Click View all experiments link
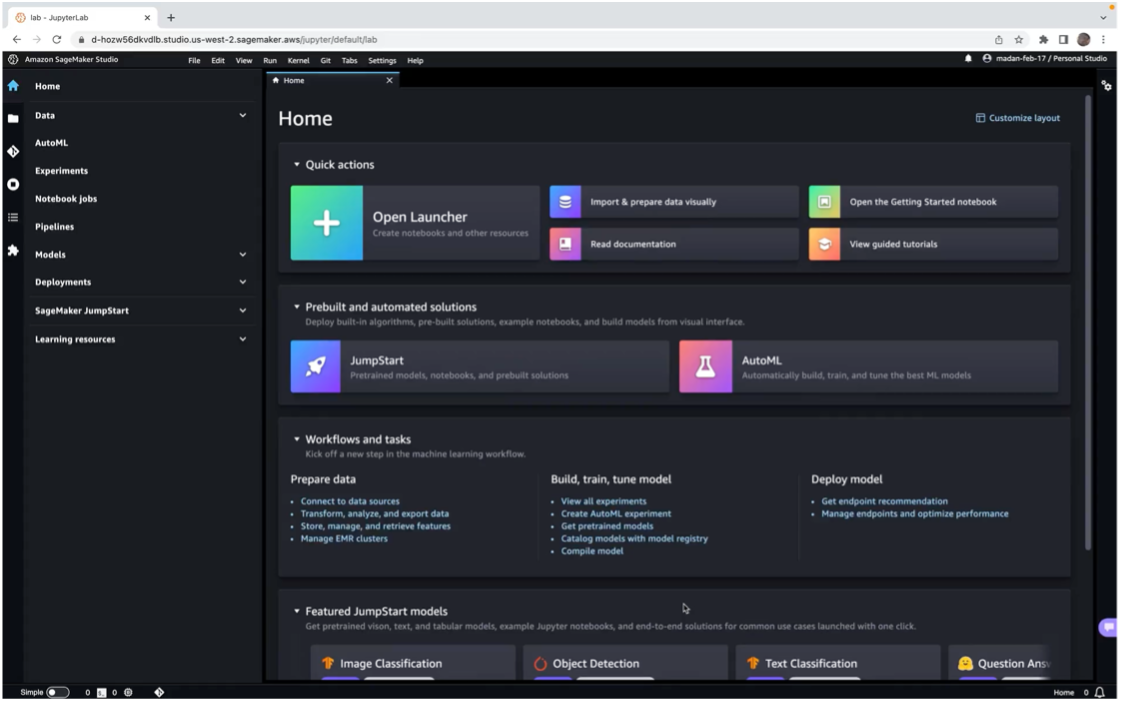Viewport: 1121px width, 702px height. click(603, 501)
